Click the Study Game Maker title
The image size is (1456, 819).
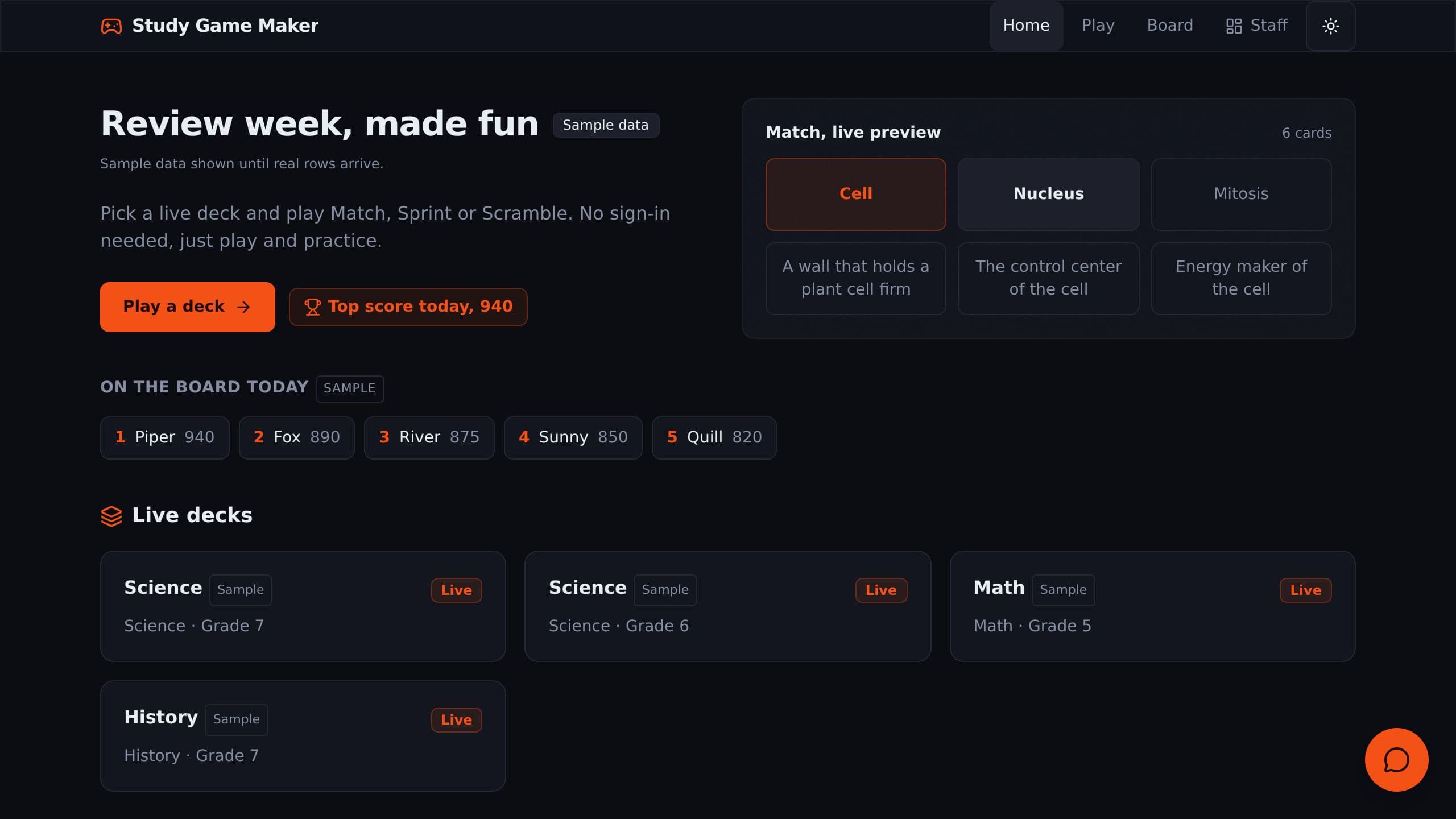pyautogui.click(x=225, y=26)
